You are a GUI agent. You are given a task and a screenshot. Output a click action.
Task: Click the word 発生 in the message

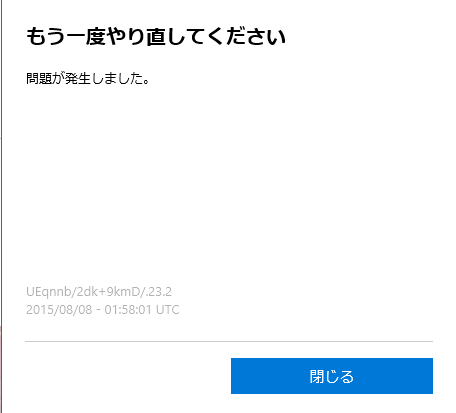(x=78, y=79)
